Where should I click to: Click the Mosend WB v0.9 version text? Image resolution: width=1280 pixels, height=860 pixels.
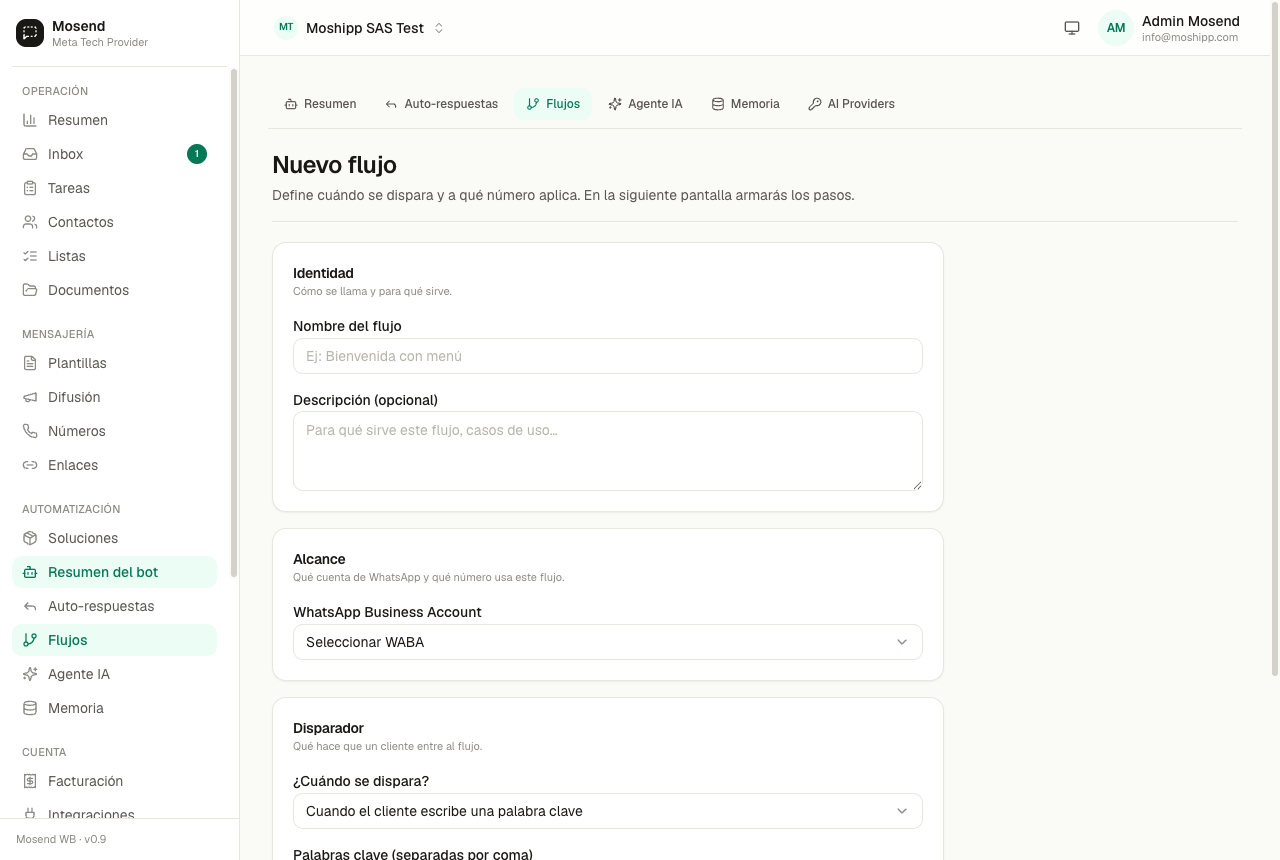click(61, 839)
